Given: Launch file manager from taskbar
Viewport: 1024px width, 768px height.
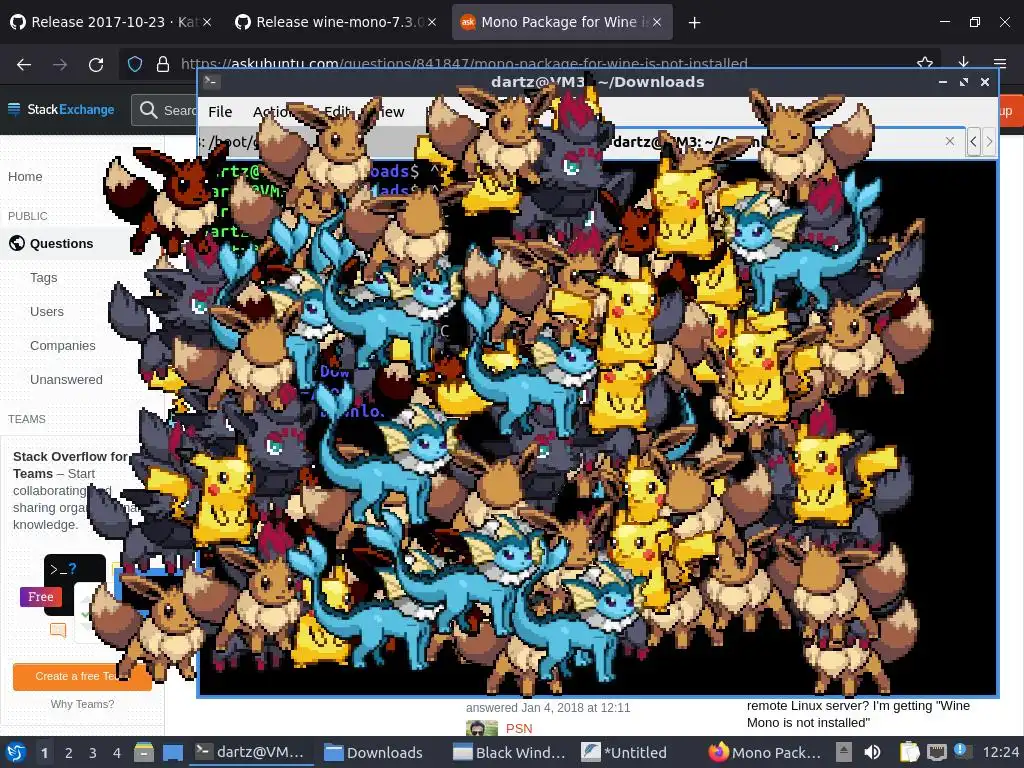Looking at the screenshot, I should pos(144,752).
